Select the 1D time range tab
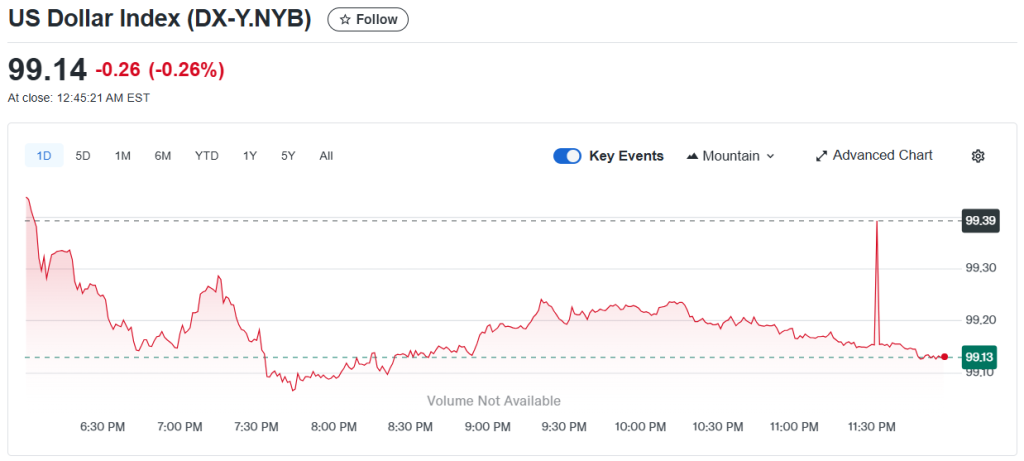Image resolution: width=1024 pixels, height=461 pixels. tap(44, 156)
